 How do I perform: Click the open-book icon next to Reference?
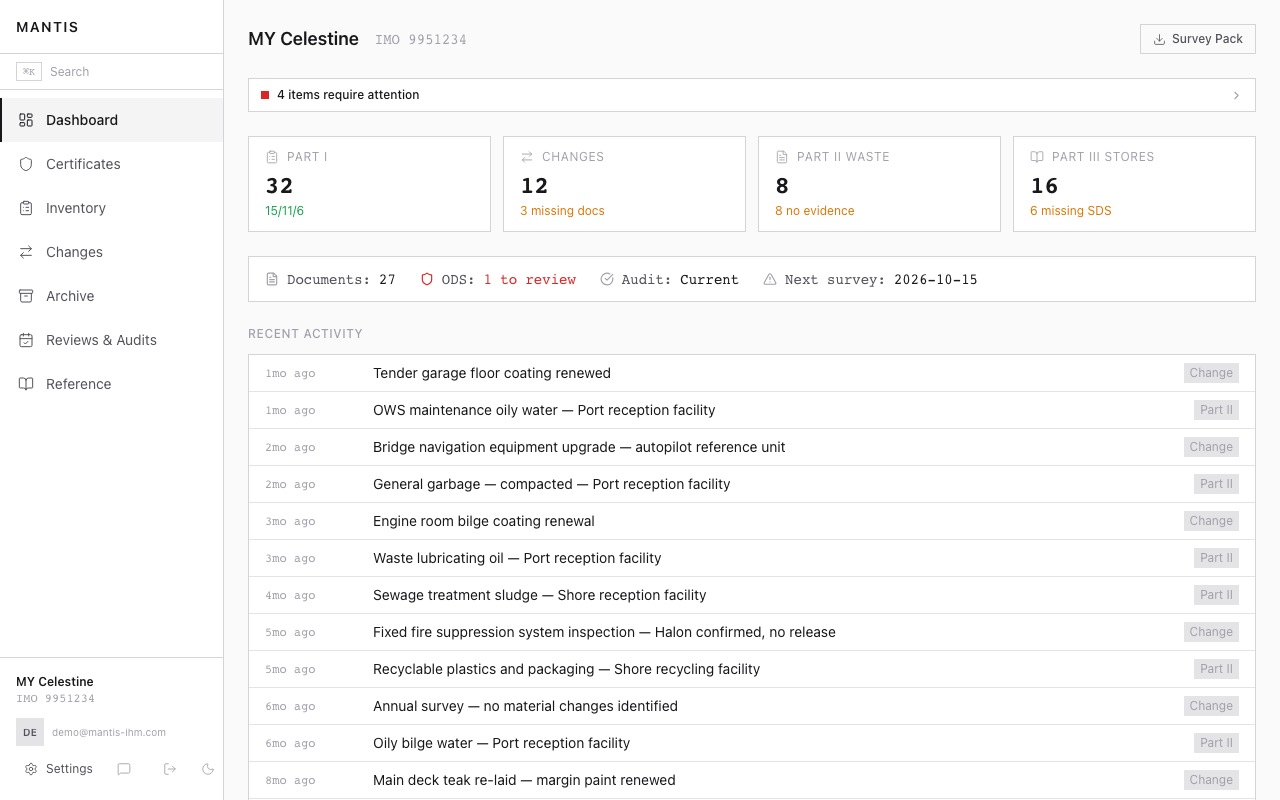click(25, 384)
